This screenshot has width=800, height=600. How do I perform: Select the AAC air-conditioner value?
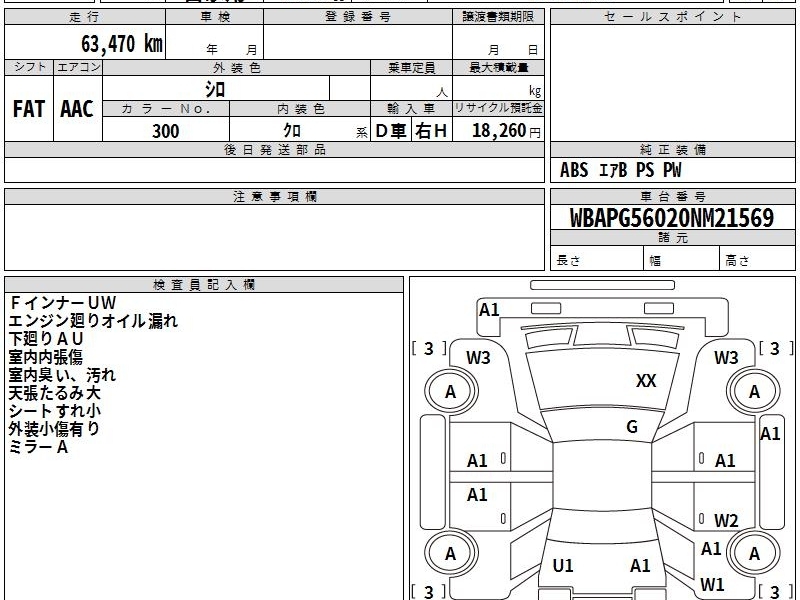tap(77, 109)
